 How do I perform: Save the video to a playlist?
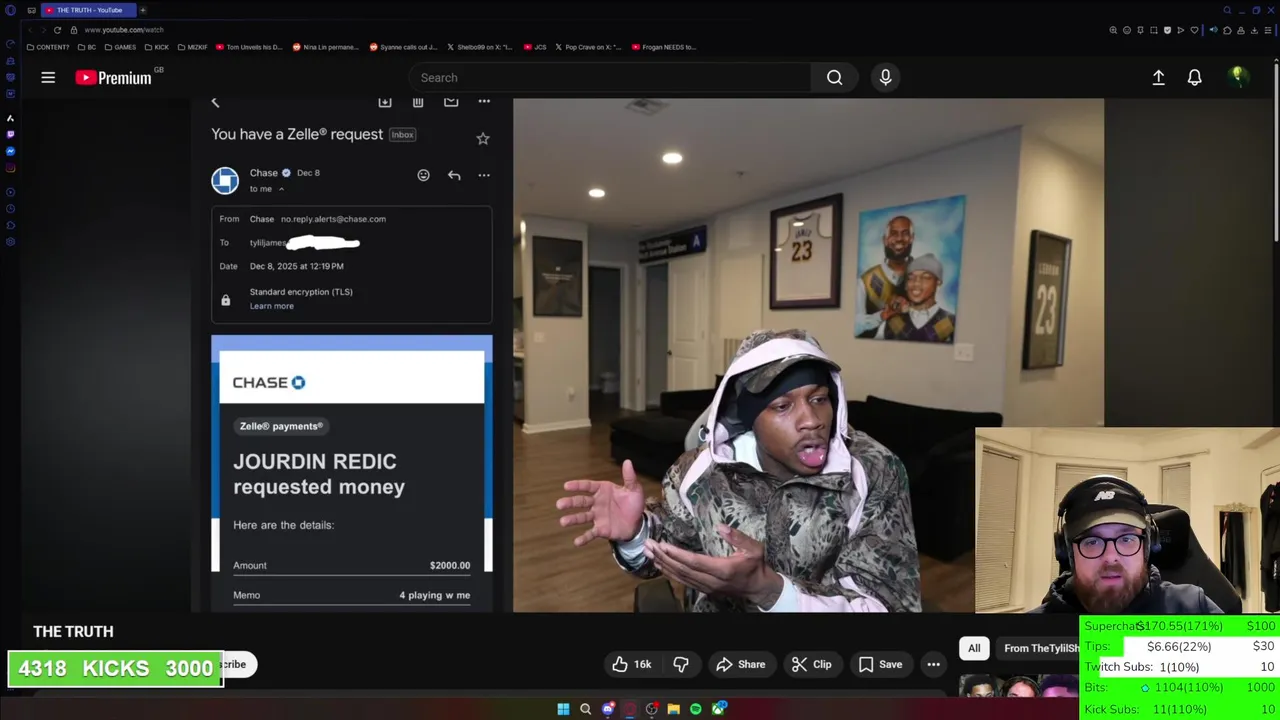[880, 664]
